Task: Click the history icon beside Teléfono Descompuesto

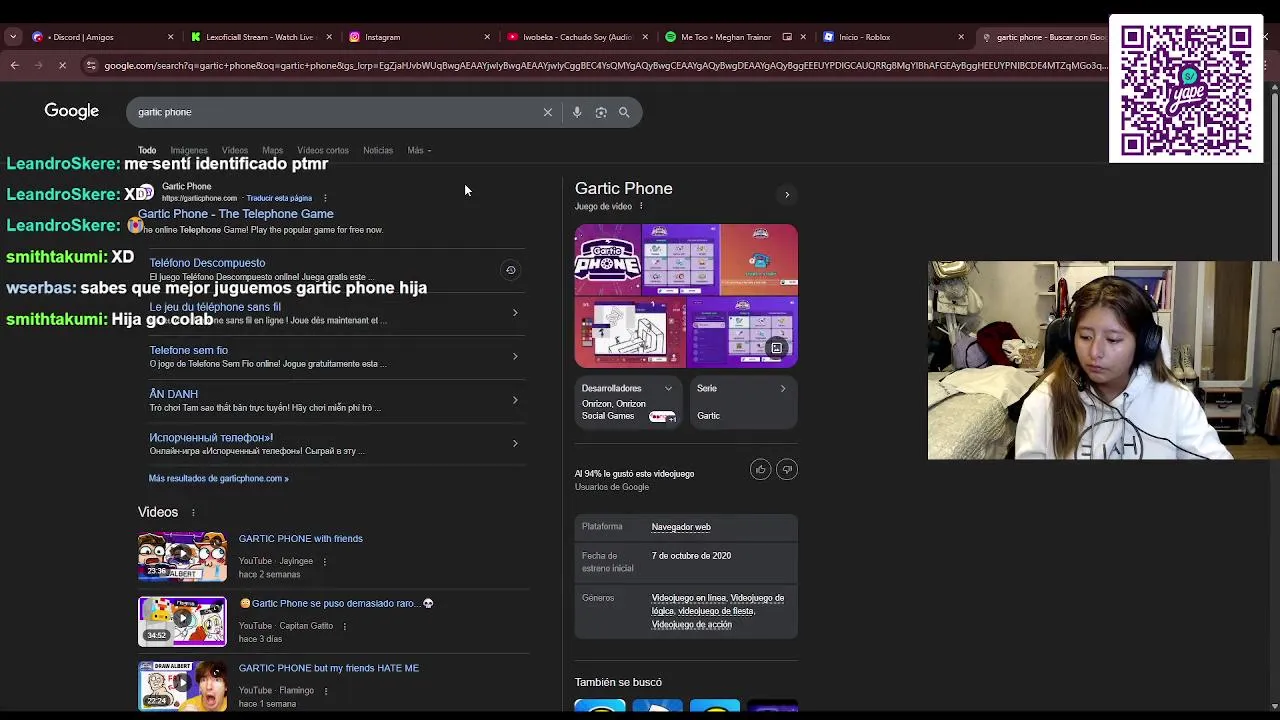Action: pyautogui.click(x=510, y=270)
